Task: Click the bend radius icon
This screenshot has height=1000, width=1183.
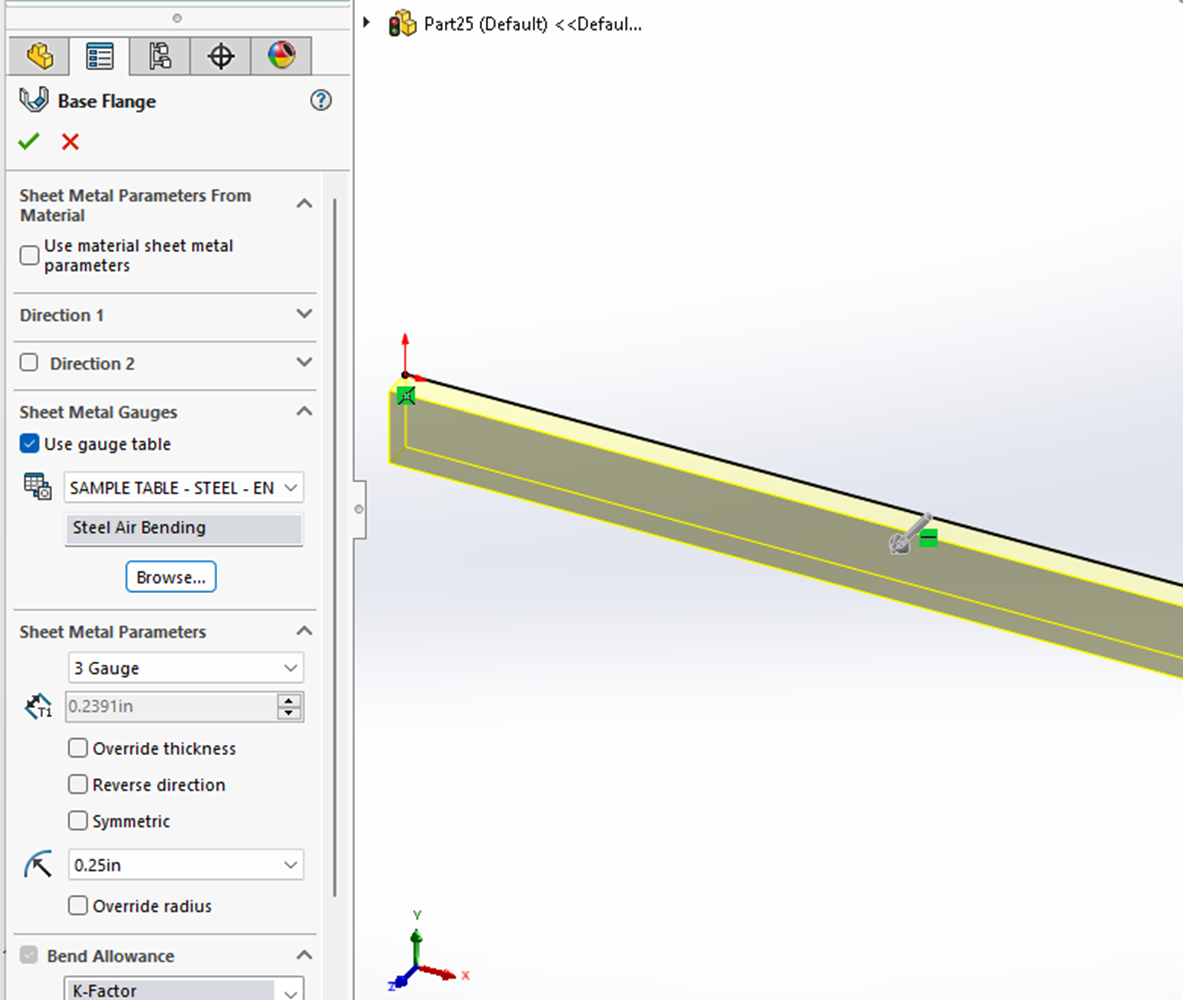Action: pos(37,864)
